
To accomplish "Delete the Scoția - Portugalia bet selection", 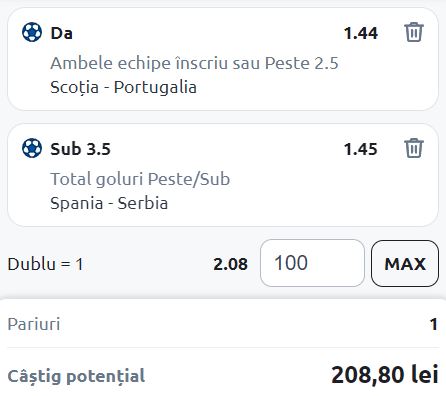I will (414, 32).
